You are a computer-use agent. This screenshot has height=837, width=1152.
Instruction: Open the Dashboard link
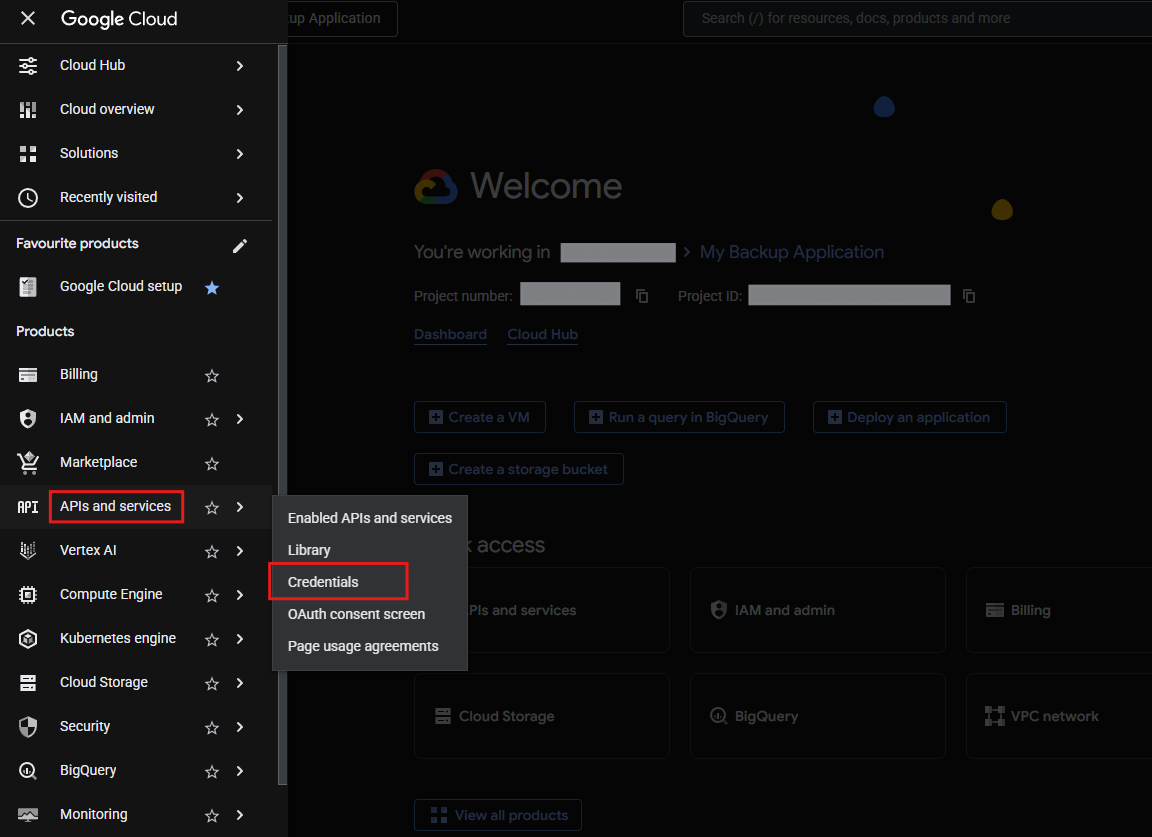pyautogui.click(x=450, y=334)
